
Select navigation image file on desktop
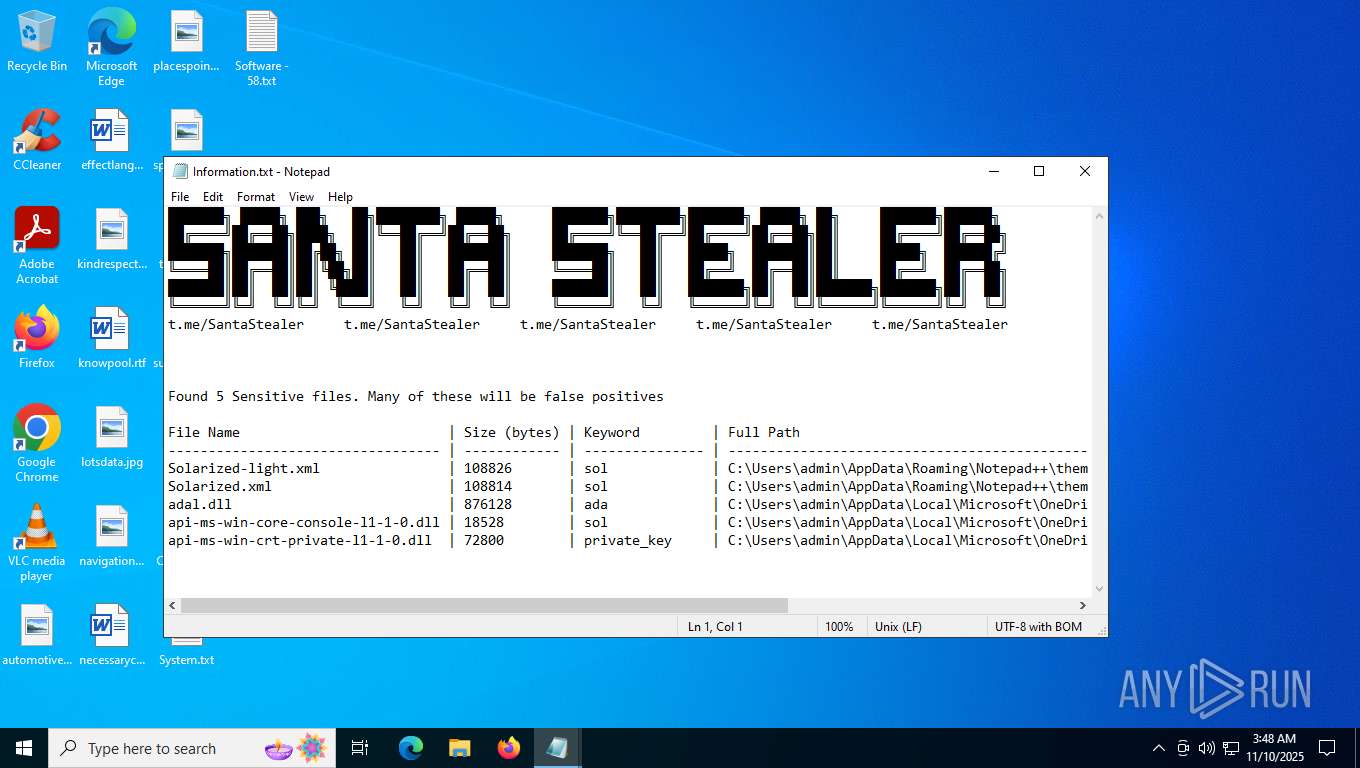pos(111,536)
